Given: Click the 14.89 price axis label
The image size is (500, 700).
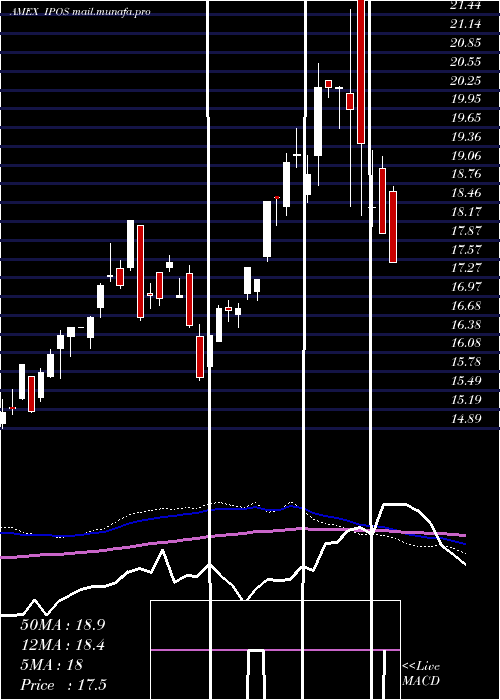Looking at the screenshot, I should pyautogui.click(x=466, y=418).
